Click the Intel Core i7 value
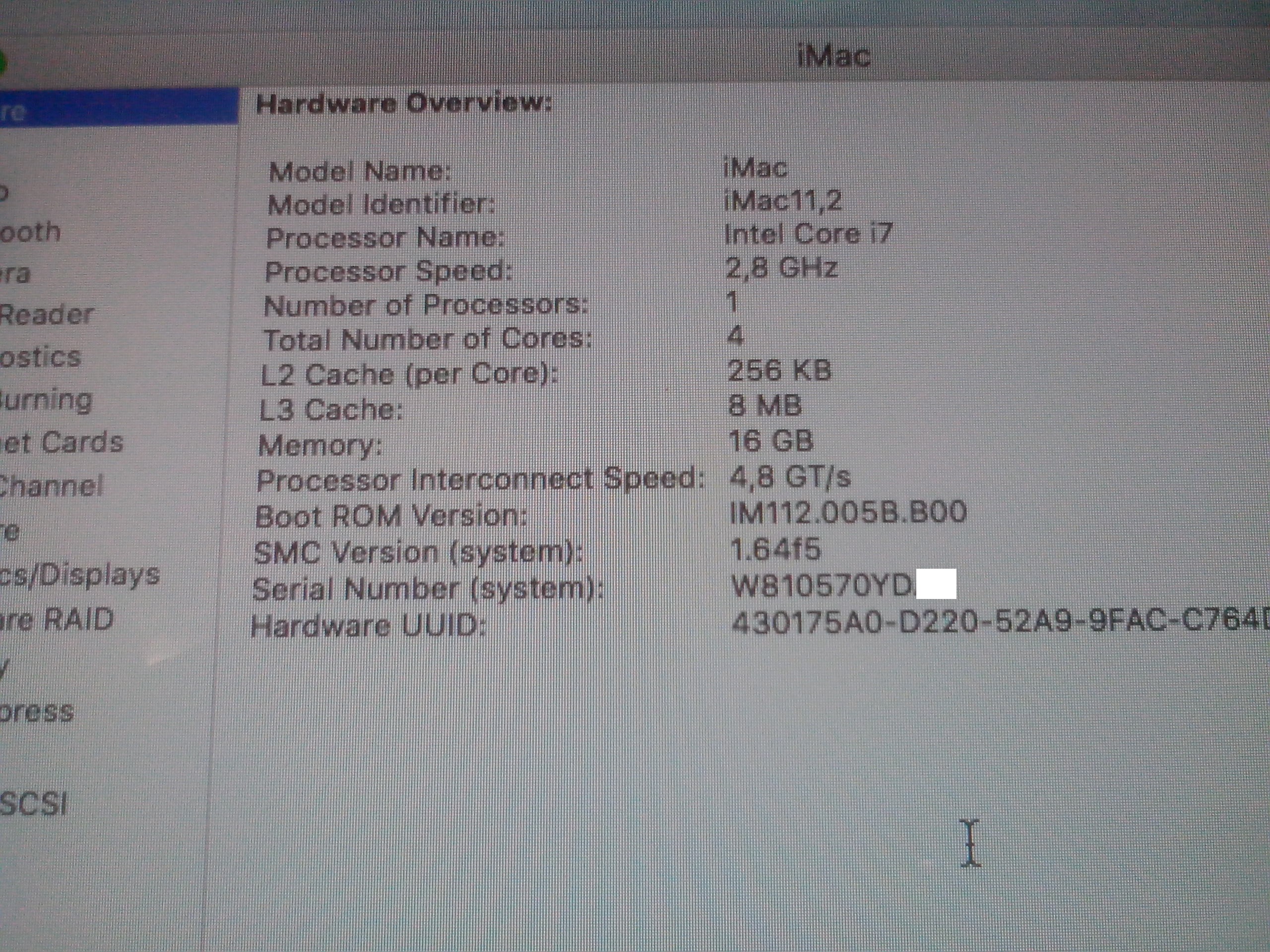The image size is (1270, 952). click(x=808, y=234)
